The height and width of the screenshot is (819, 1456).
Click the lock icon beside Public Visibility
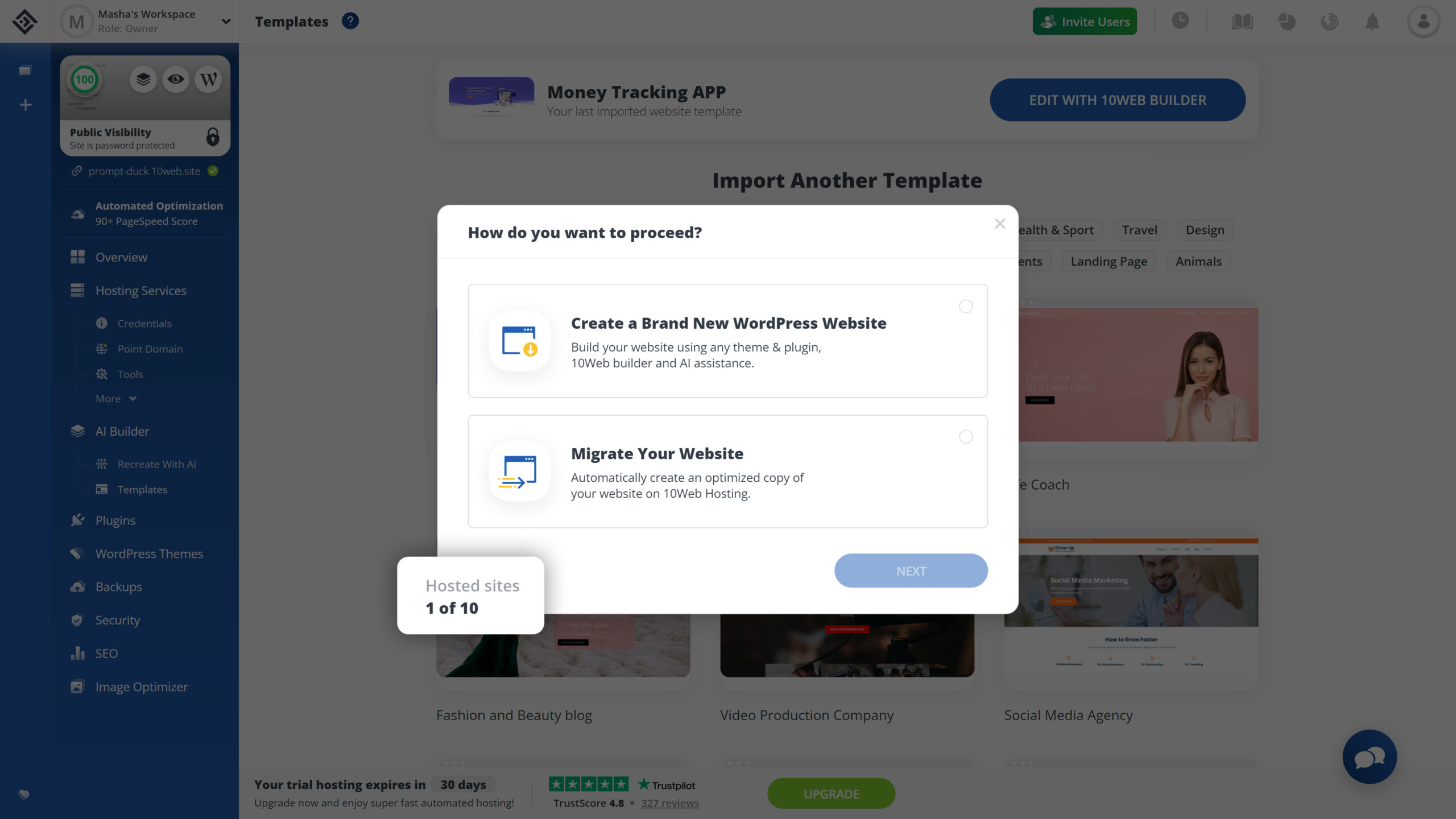[x=213, y=137]
